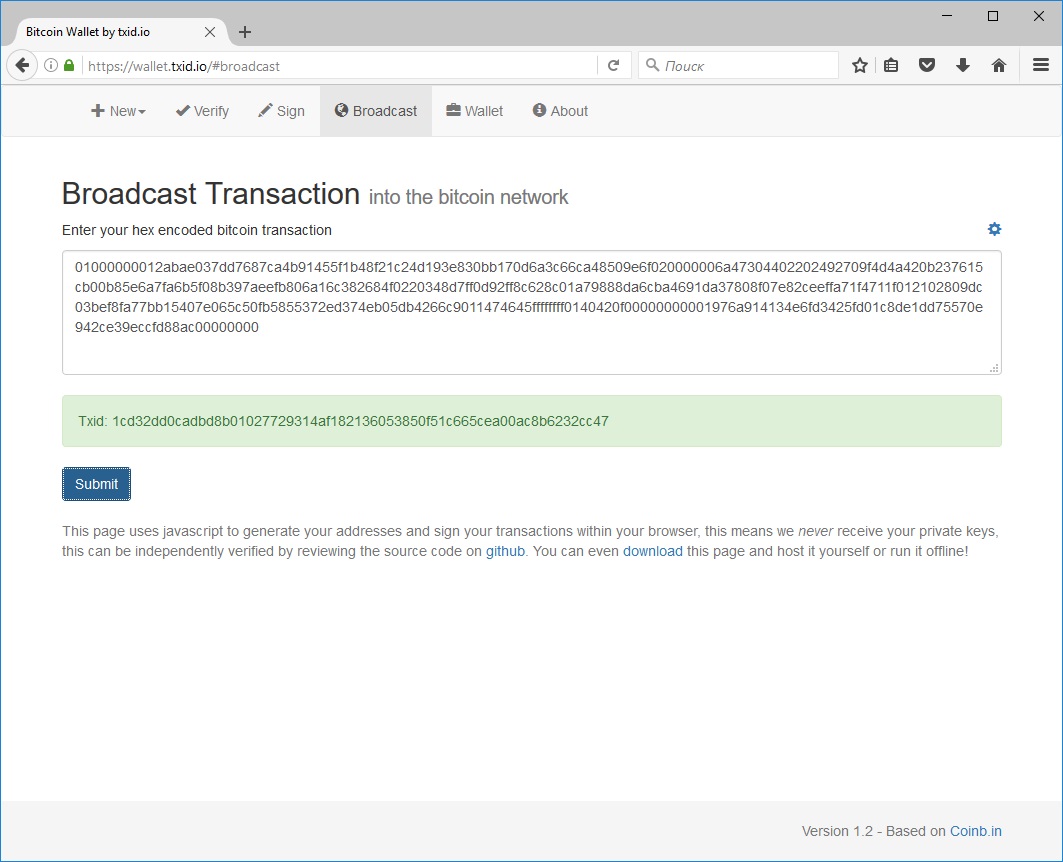Screen dimensions: 1063x862
Task: Click 'Enter your hex encoded bitcoin transaction' label
Action: [197, 230]
